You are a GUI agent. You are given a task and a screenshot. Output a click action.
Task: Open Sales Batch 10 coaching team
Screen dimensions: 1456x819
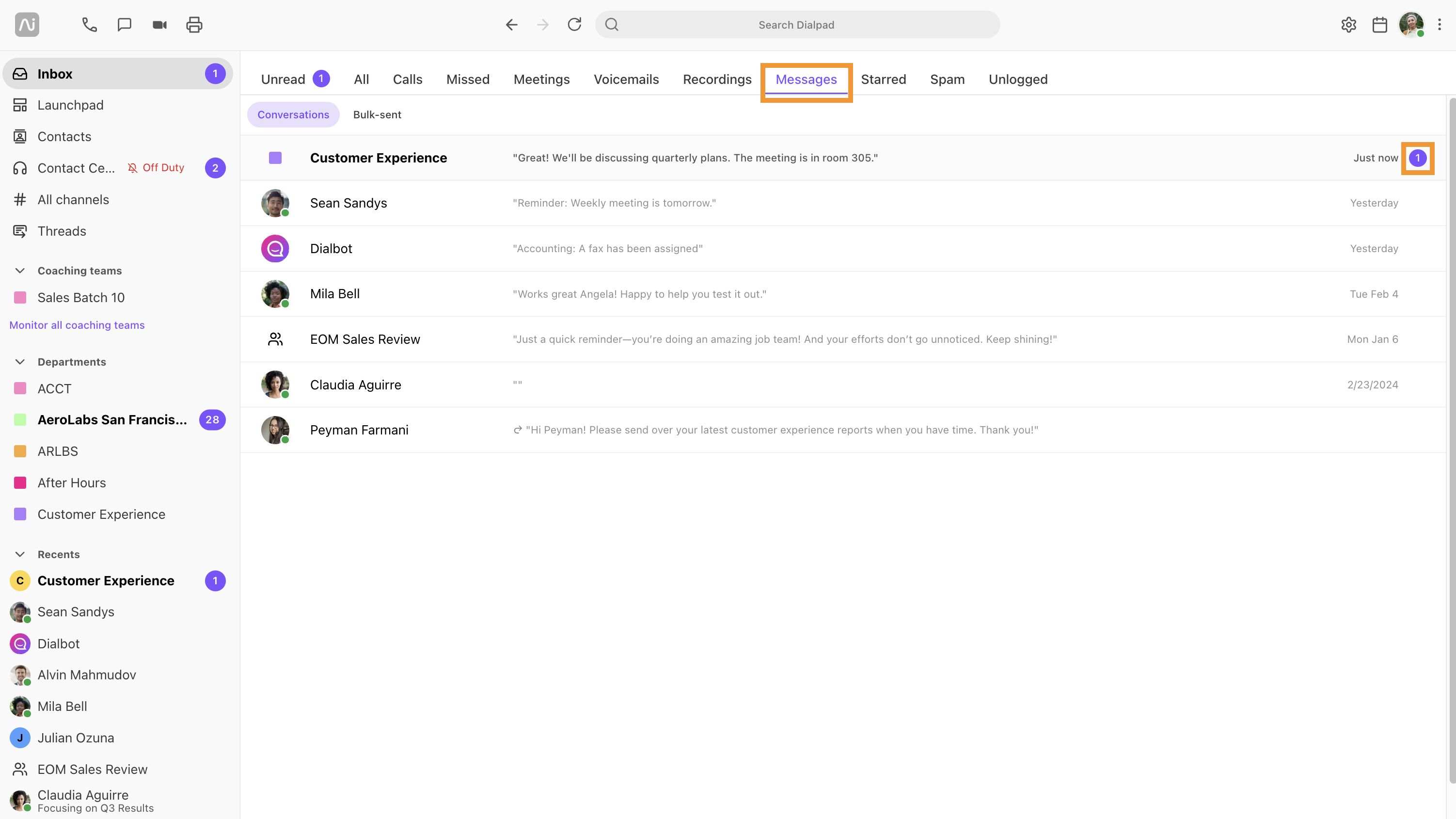pyautogui.click(x=118, y=298)
